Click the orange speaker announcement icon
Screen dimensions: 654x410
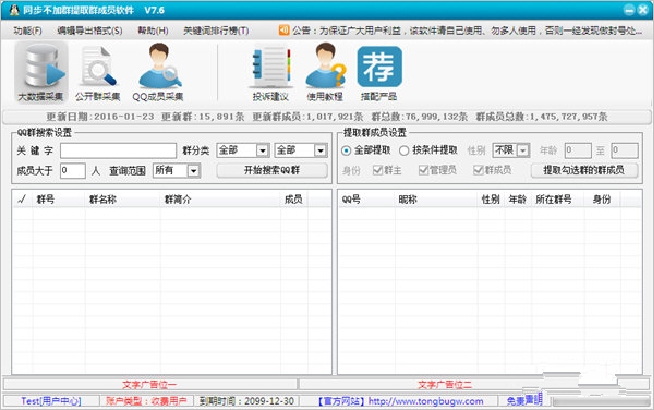(284, 30)
